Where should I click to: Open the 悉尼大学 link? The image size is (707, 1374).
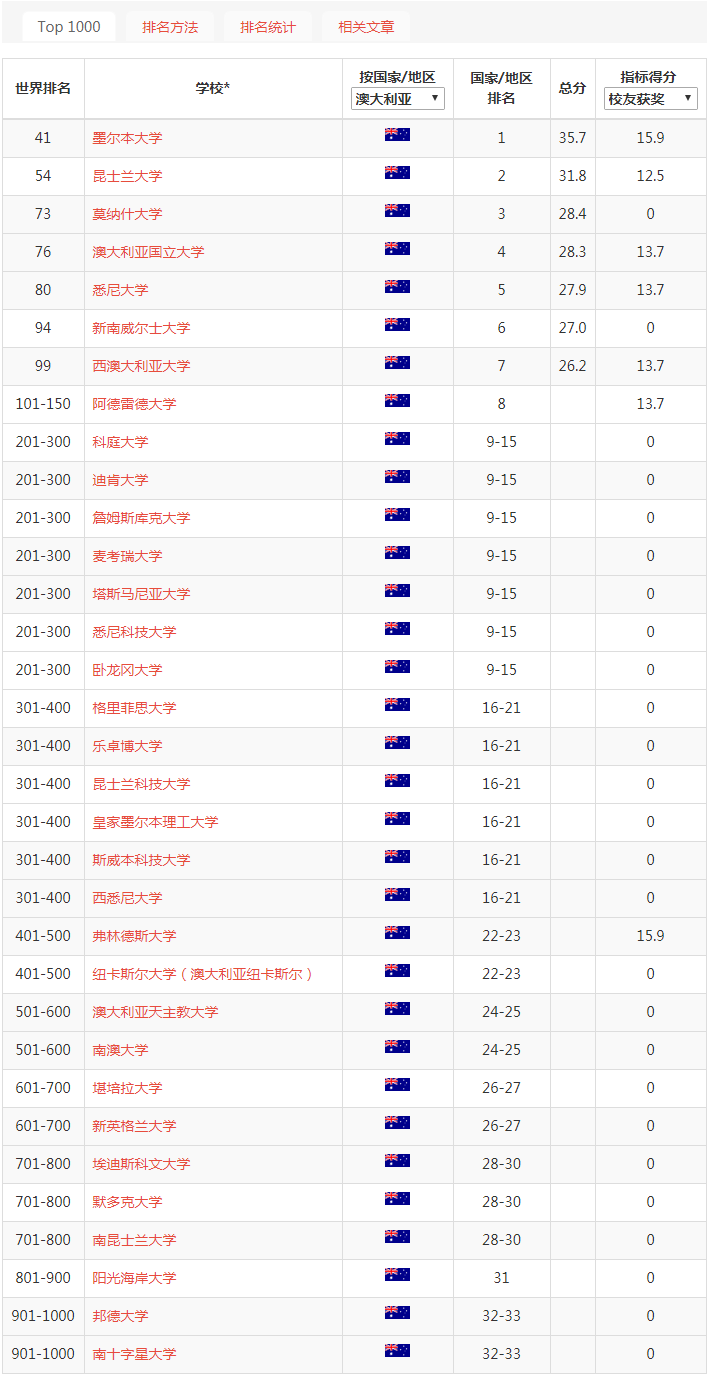coord(120,290)
